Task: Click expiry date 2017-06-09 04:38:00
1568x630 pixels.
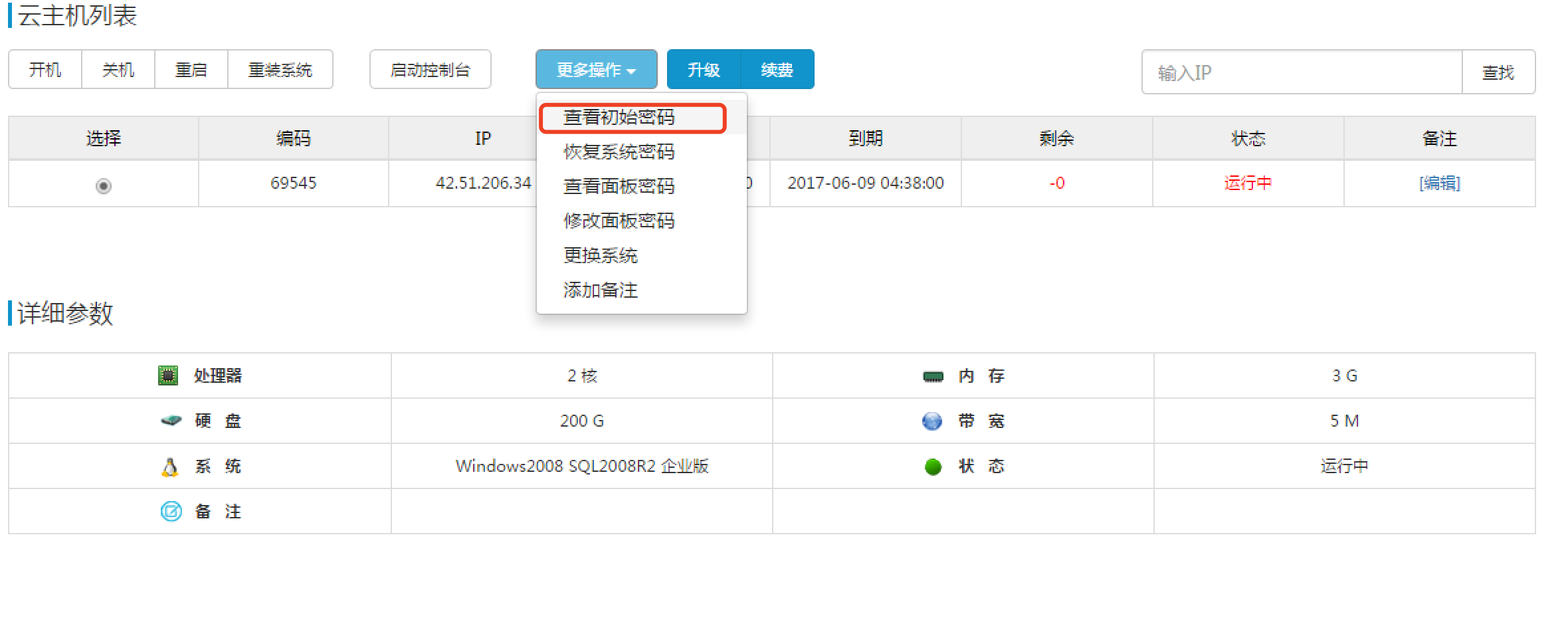Action: click(x=866, y=183)
